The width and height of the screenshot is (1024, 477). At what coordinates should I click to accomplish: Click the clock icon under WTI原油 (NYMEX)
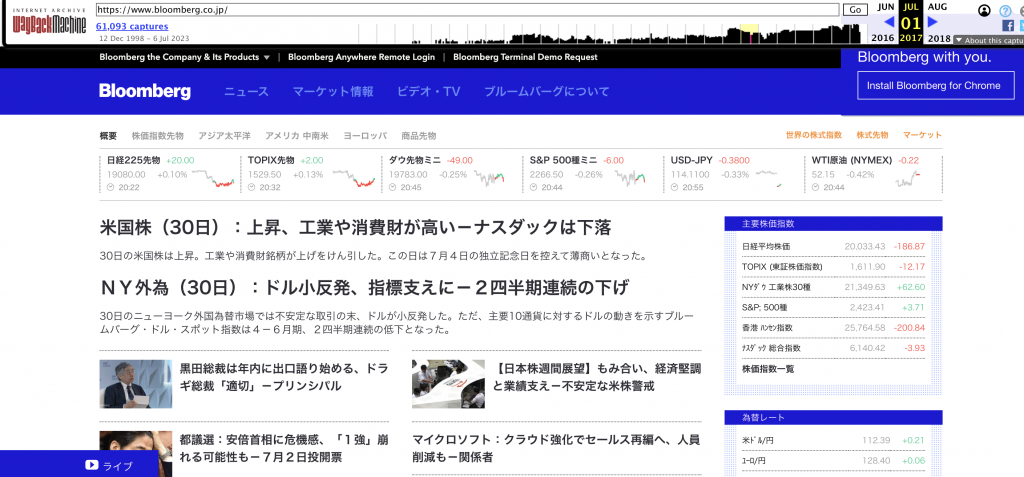tap(816, 188)
